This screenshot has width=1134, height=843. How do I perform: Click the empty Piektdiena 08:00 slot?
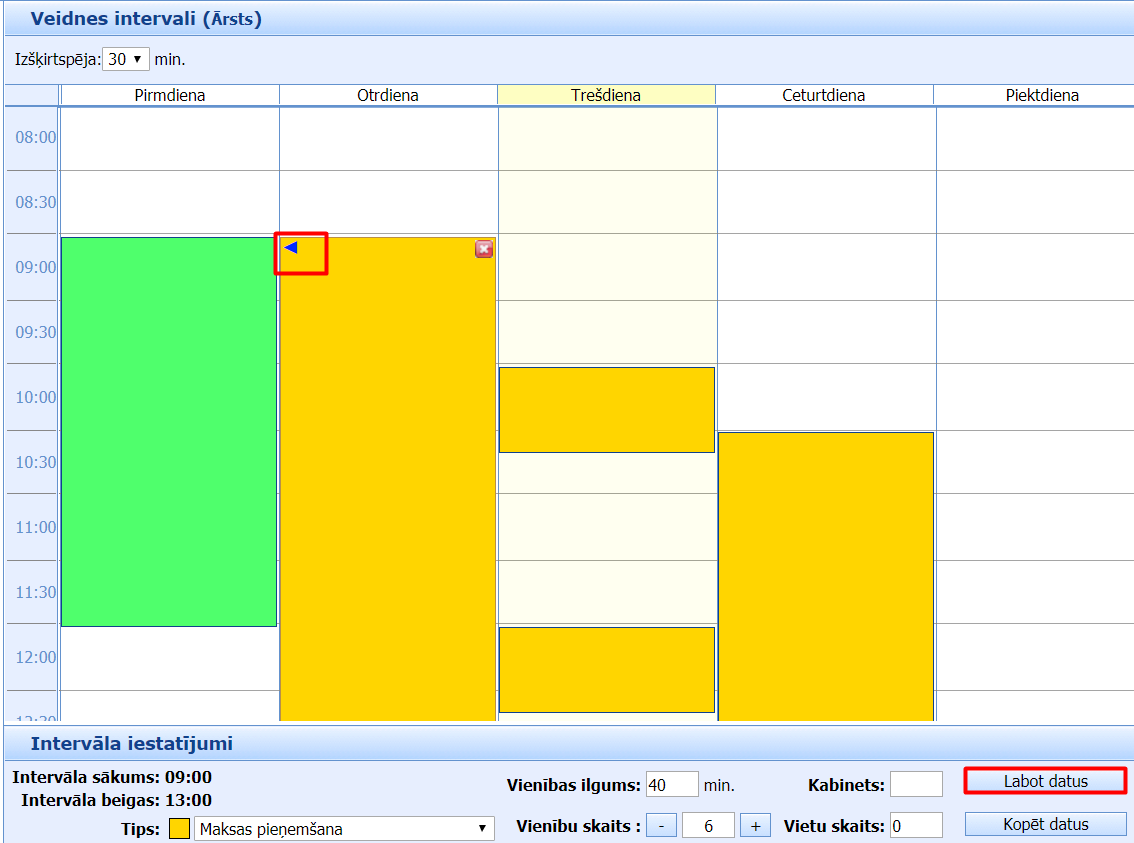[1034, 138]
